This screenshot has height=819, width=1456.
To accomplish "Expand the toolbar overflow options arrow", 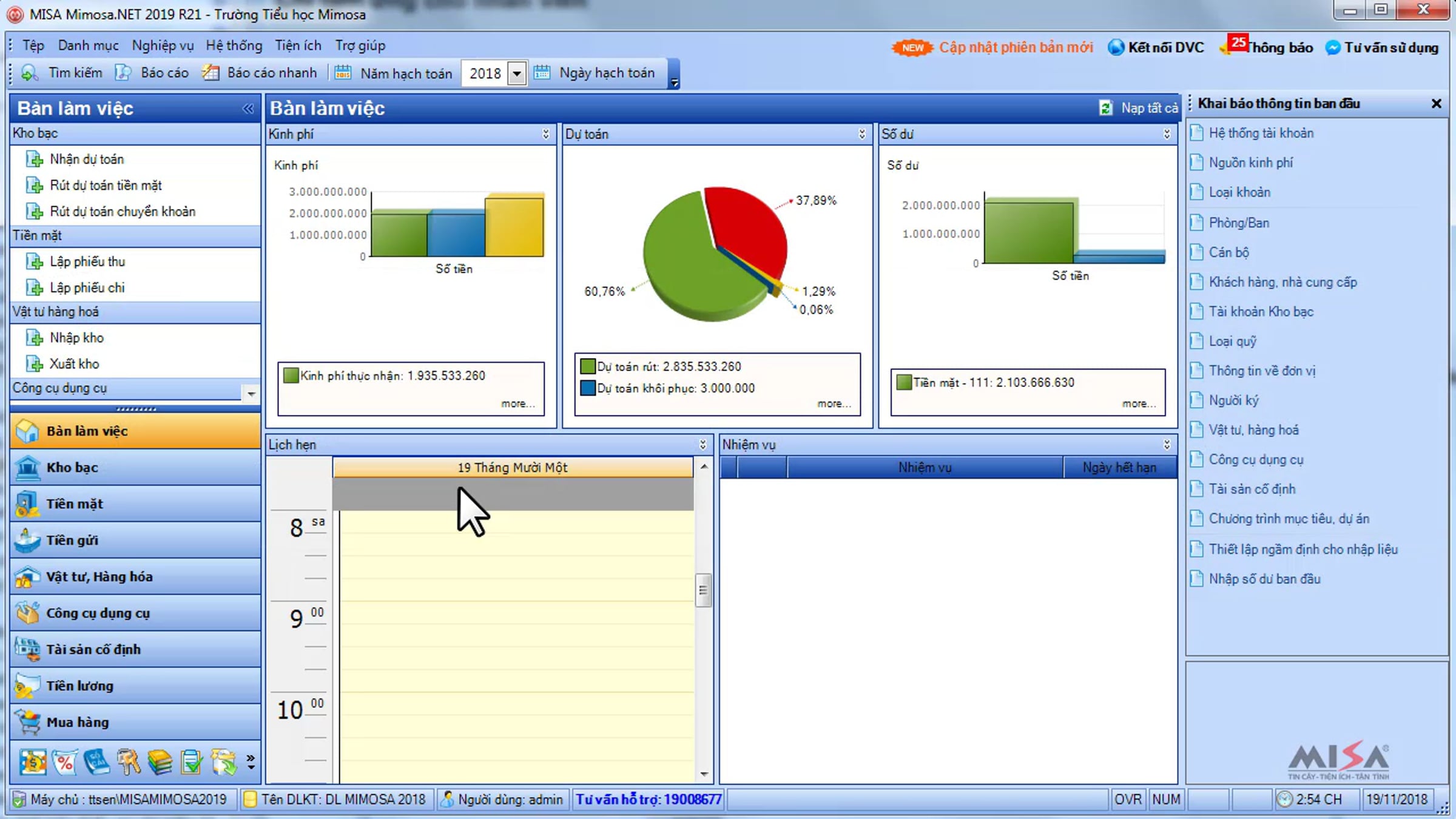I will pos(674,83).
